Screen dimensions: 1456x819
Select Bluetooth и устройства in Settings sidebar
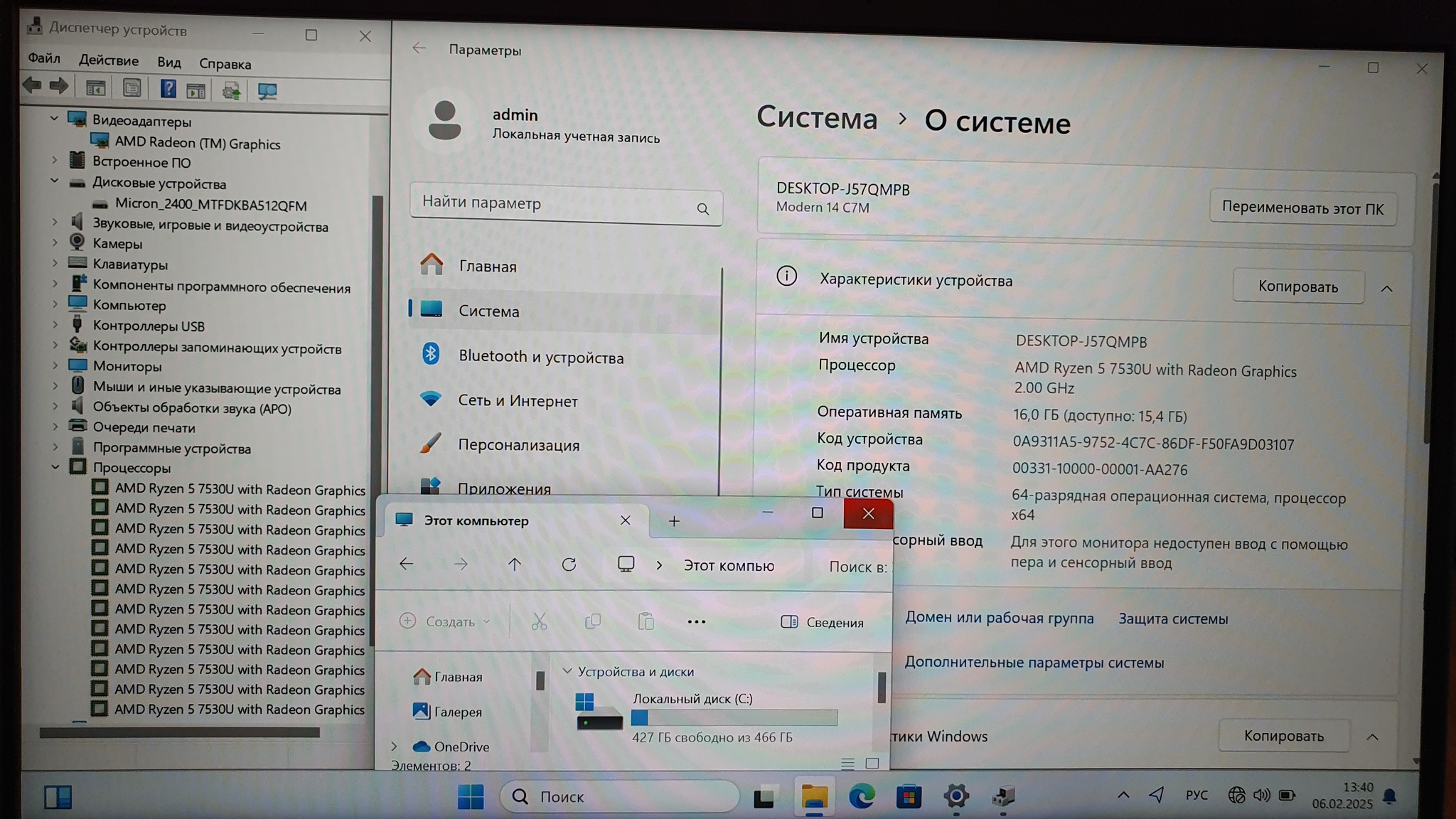pos(540,357)
